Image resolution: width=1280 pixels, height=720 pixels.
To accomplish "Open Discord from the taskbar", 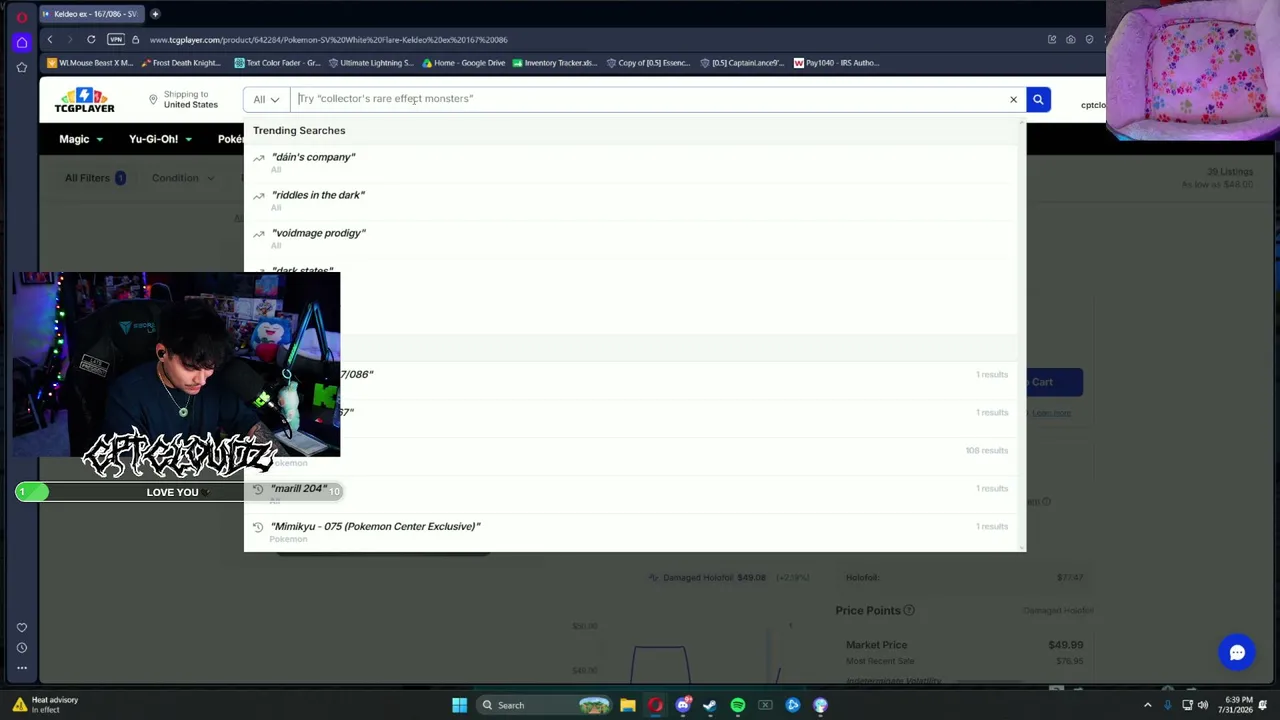I will coord(683,705).
